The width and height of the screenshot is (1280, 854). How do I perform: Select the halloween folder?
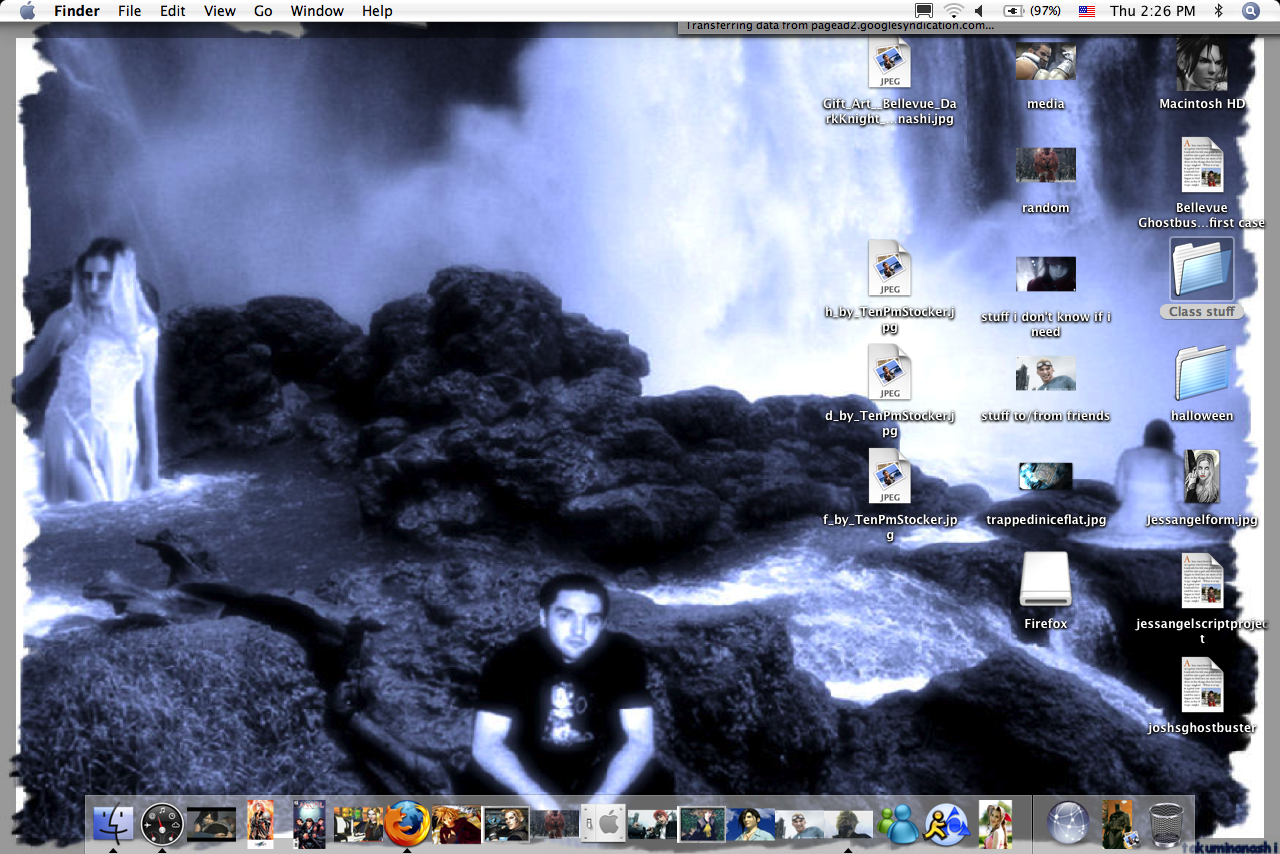pyautogui.click(x=1201, y=373)
